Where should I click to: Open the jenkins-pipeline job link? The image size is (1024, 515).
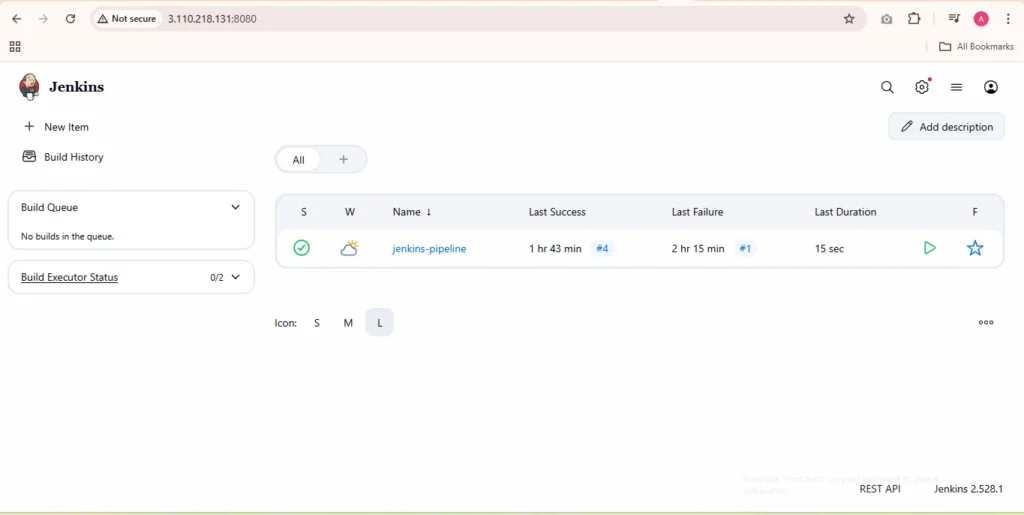[x=429, y=249]
